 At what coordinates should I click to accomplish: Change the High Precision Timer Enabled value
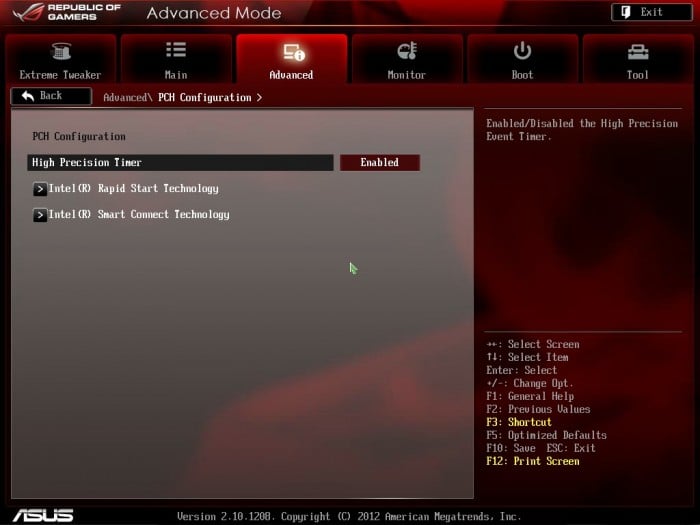pyautogui.click(x=379, y=162)
